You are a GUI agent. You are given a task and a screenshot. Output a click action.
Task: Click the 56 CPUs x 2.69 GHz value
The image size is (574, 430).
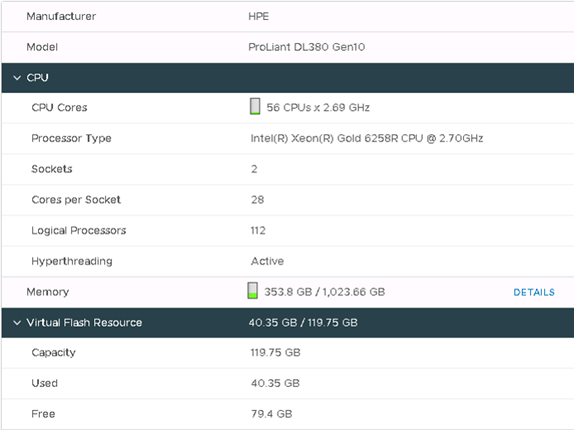pos(318,107)
